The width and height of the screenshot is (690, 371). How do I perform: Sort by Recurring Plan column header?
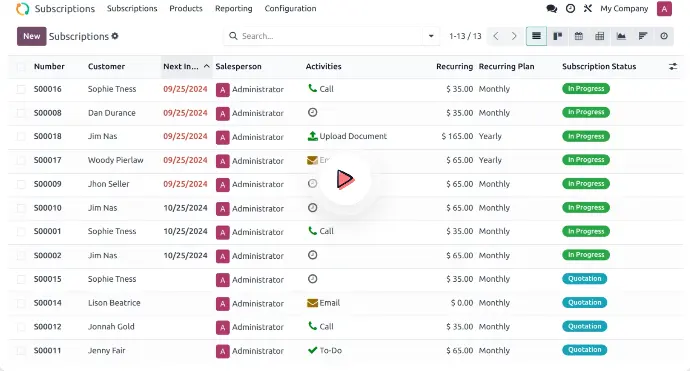[506, 66]
